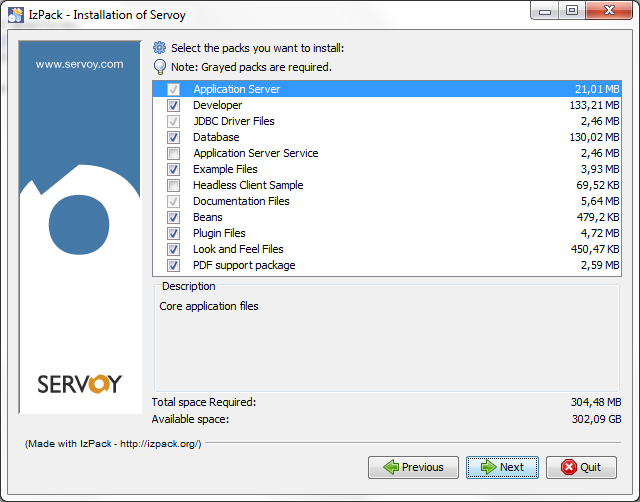Click the green arrow on Next button
Screen dimensions: 640x502
pos(489,466)
